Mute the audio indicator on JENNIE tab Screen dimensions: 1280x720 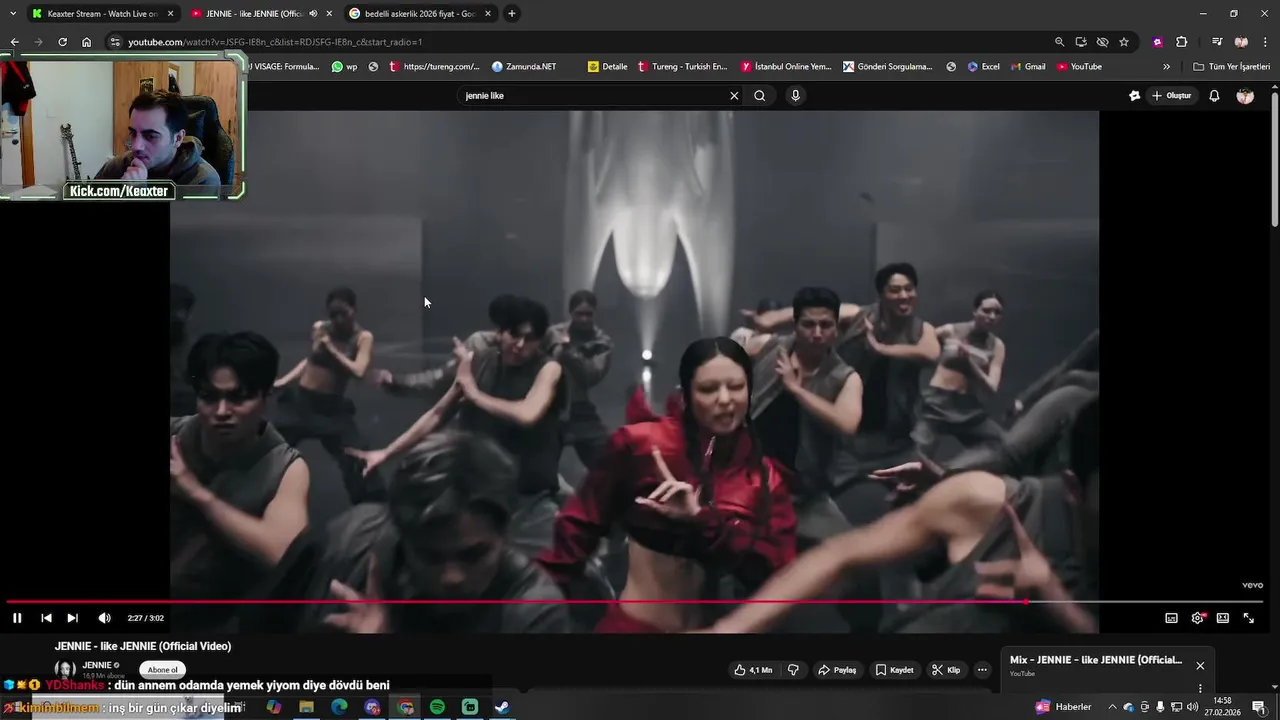click(x=313, y=14)
